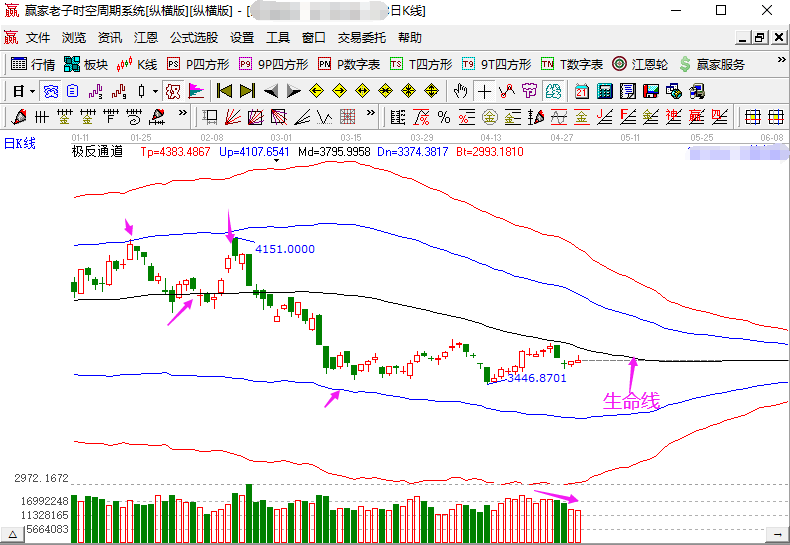The image size is (790, 545).
Task: Open the calculator tool icon
Action: coord(605,91)
